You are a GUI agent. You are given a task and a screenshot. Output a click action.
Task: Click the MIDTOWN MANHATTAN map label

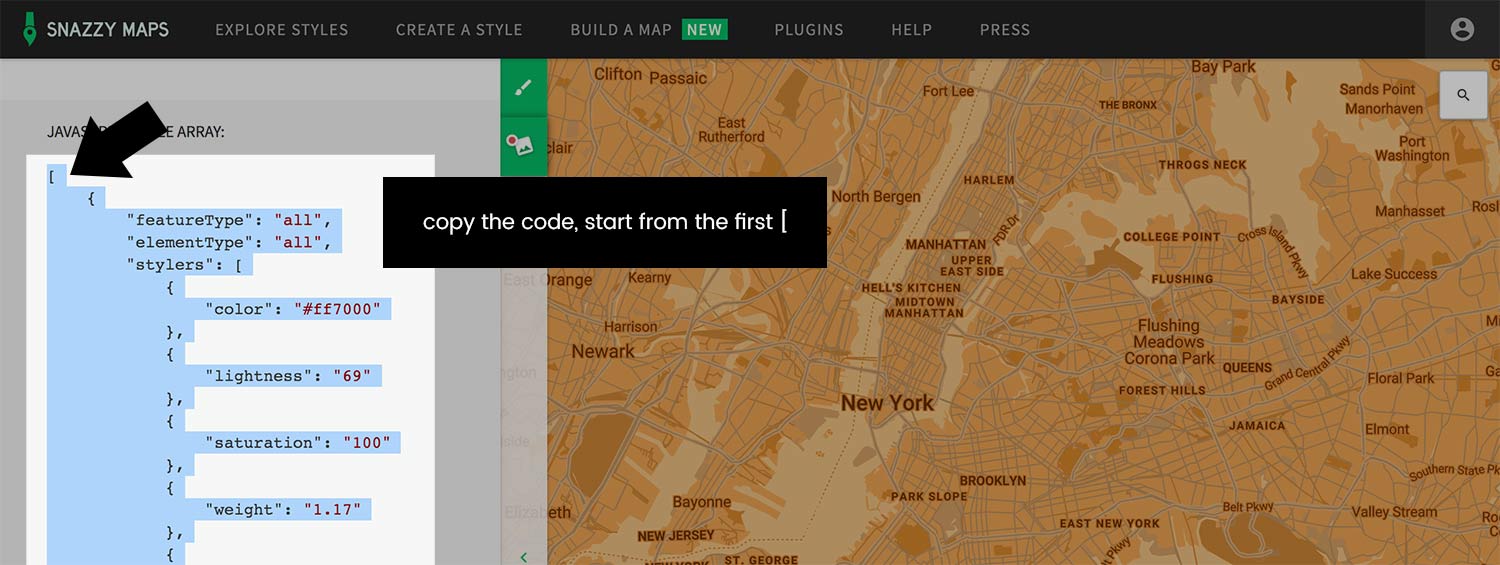click(924, 307)
